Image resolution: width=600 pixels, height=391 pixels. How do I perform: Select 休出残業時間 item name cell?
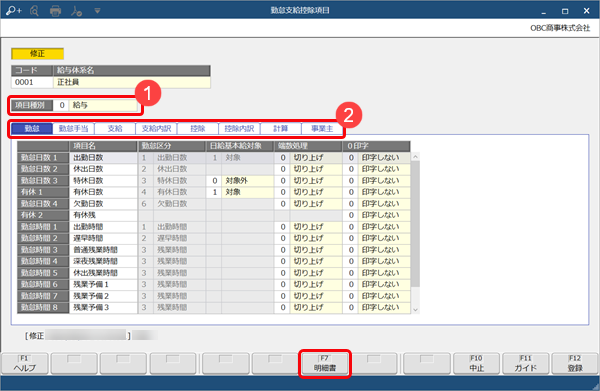[x=103, y=273]
